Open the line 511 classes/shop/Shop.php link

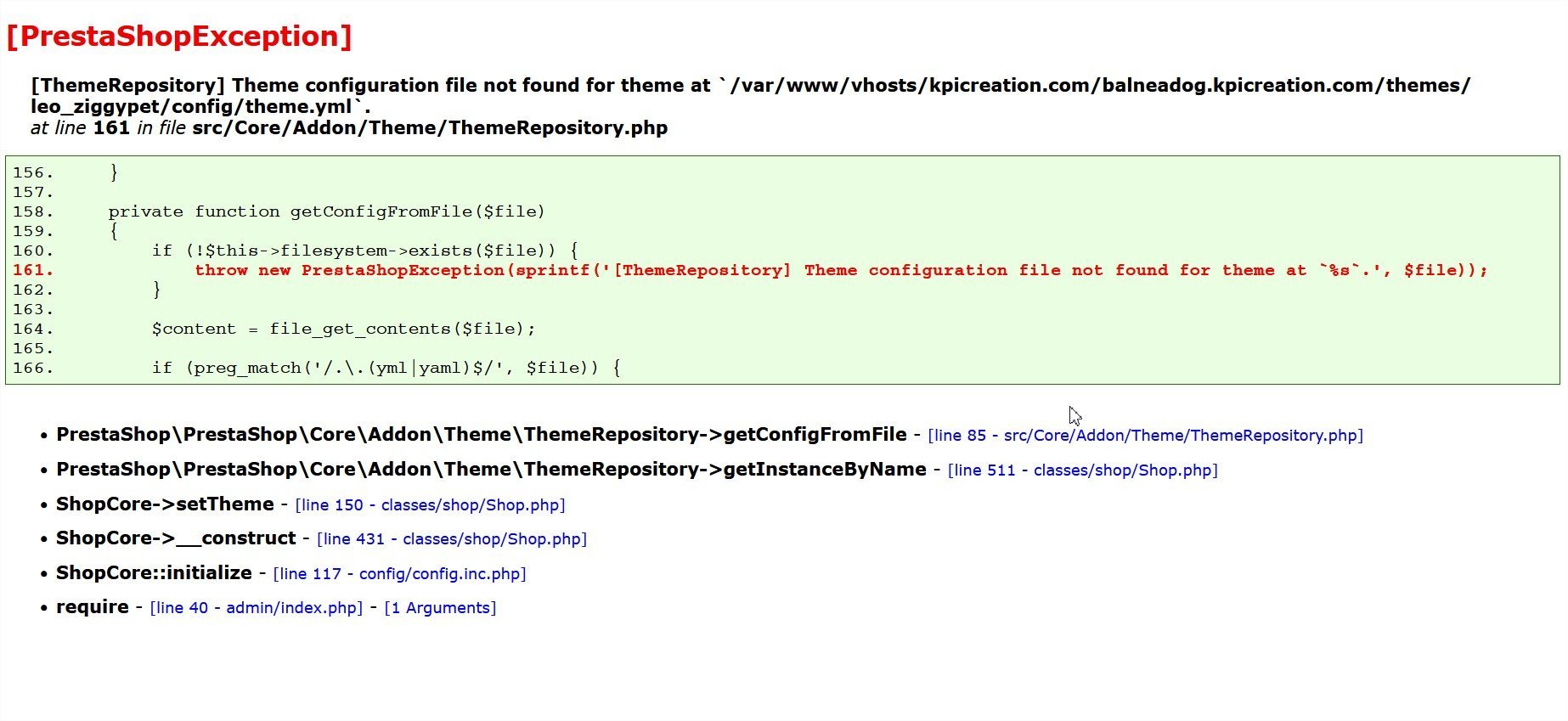1082,470
